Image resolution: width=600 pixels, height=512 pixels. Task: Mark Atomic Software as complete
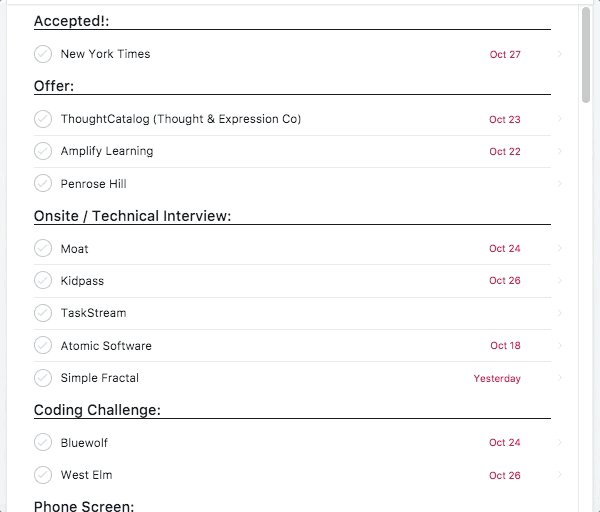(43, 346)
